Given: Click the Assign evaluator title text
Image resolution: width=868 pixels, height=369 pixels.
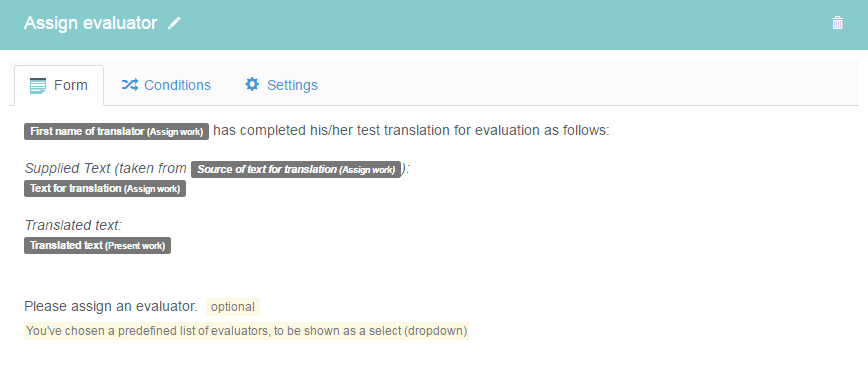Looking at the screenshot, I should click(x=91, y=23).
